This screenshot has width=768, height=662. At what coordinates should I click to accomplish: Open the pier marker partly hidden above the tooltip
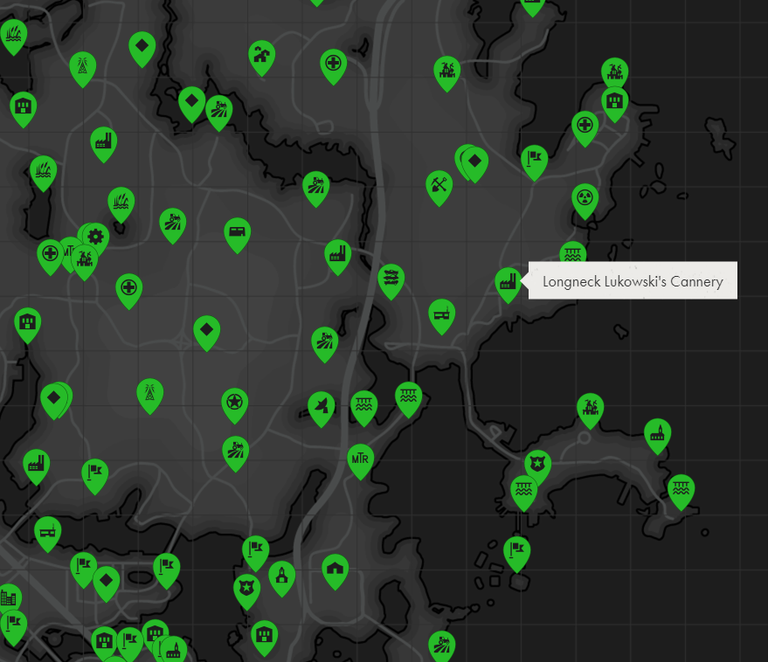[x=573, y=252]
